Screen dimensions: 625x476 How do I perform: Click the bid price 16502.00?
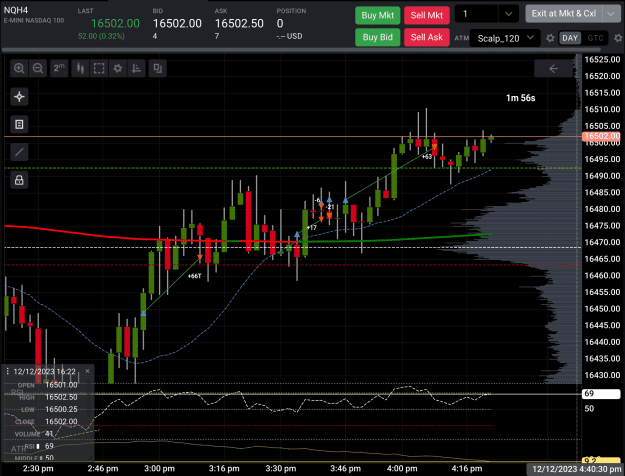pyautogui.click(x=177, y=24)
